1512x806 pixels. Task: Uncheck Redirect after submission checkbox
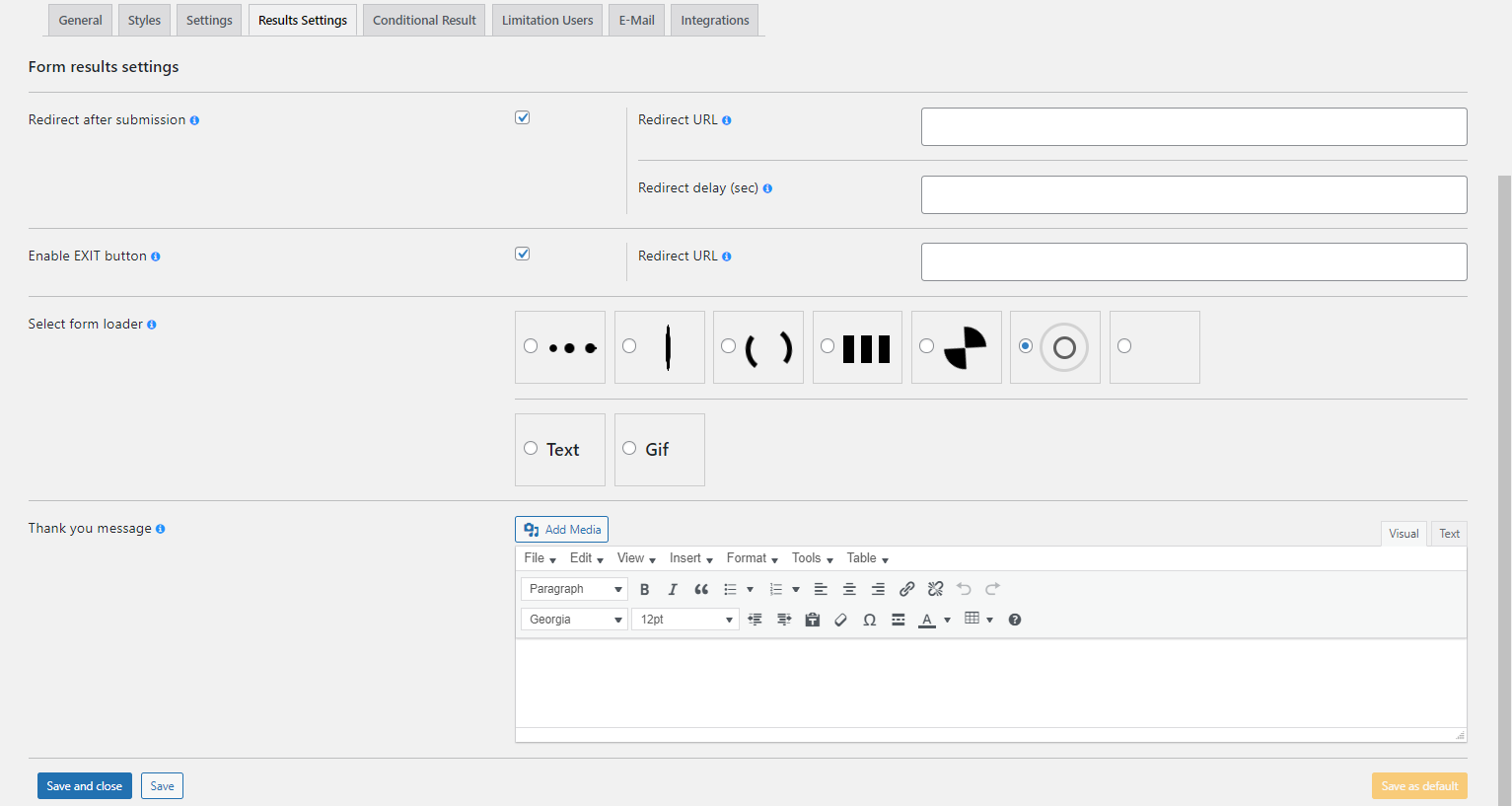523,117
